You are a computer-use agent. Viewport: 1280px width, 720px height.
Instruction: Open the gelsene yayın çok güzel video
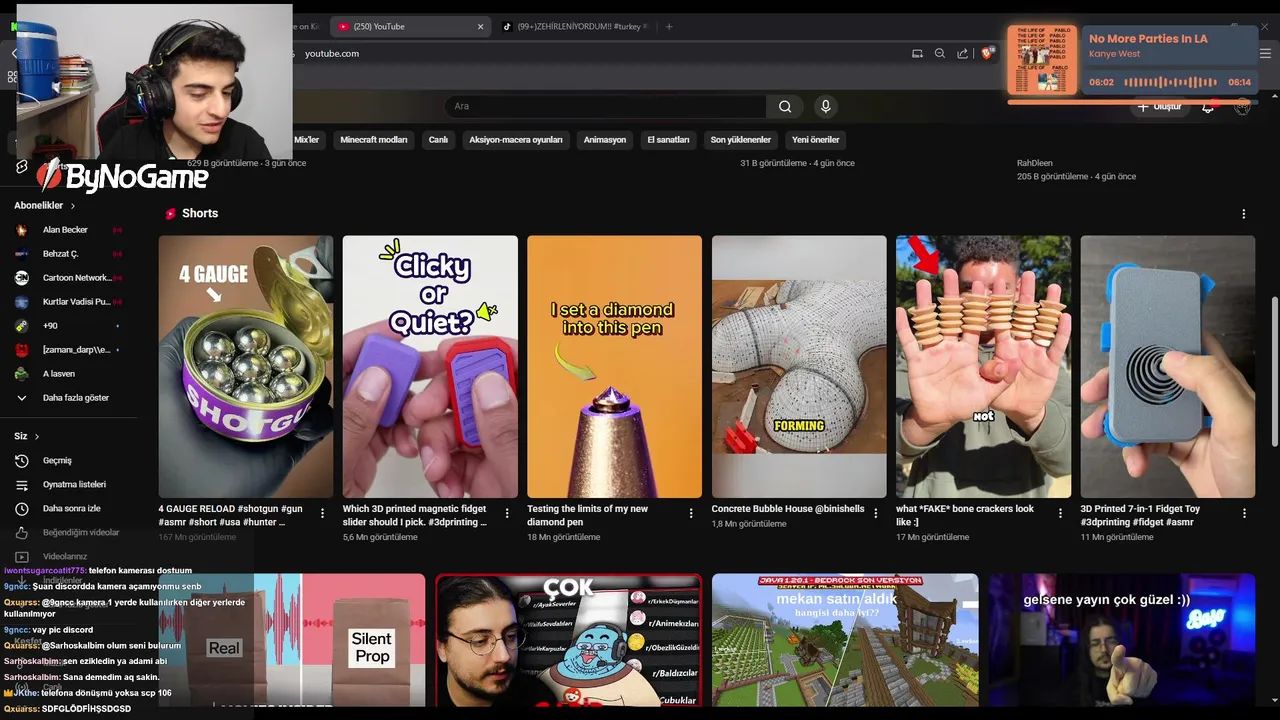(1122, 640)
